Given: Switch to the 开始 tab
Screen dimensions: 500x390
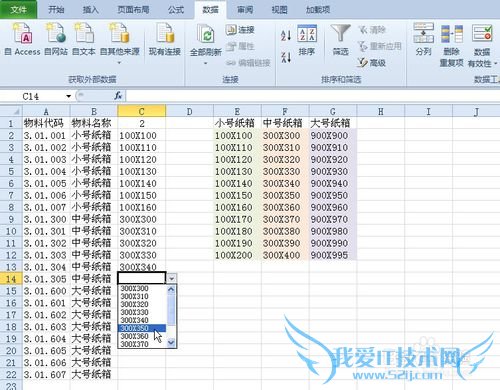Looking at the screenshot, I should (x=56, y=9).
